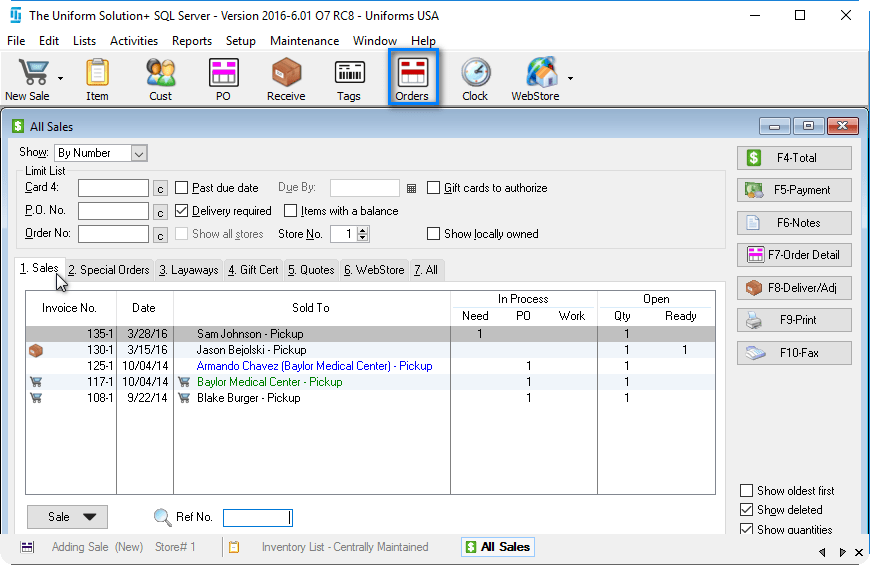This screenshot has width=870, height=565.
Task: Uncheck Show quantities checkbox
Action: pos(747,529)
